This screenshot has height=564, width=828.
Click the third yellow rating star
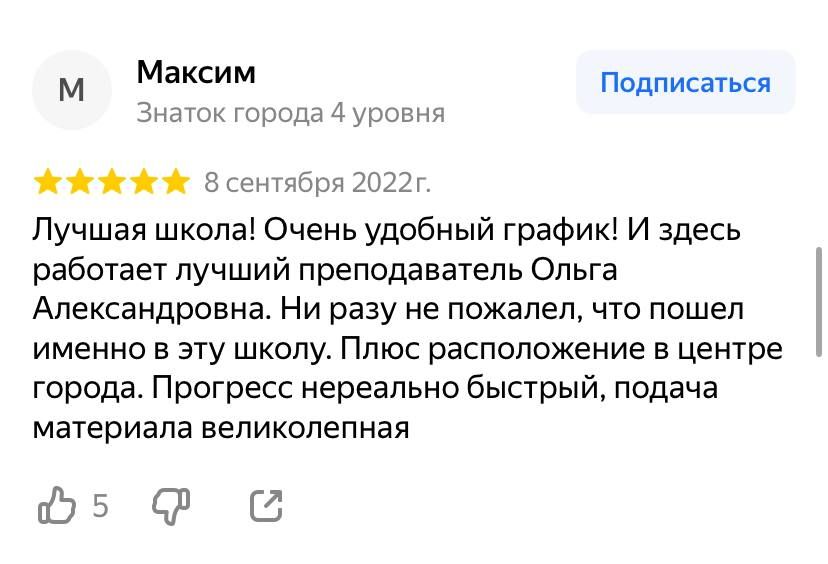[112, 183]
